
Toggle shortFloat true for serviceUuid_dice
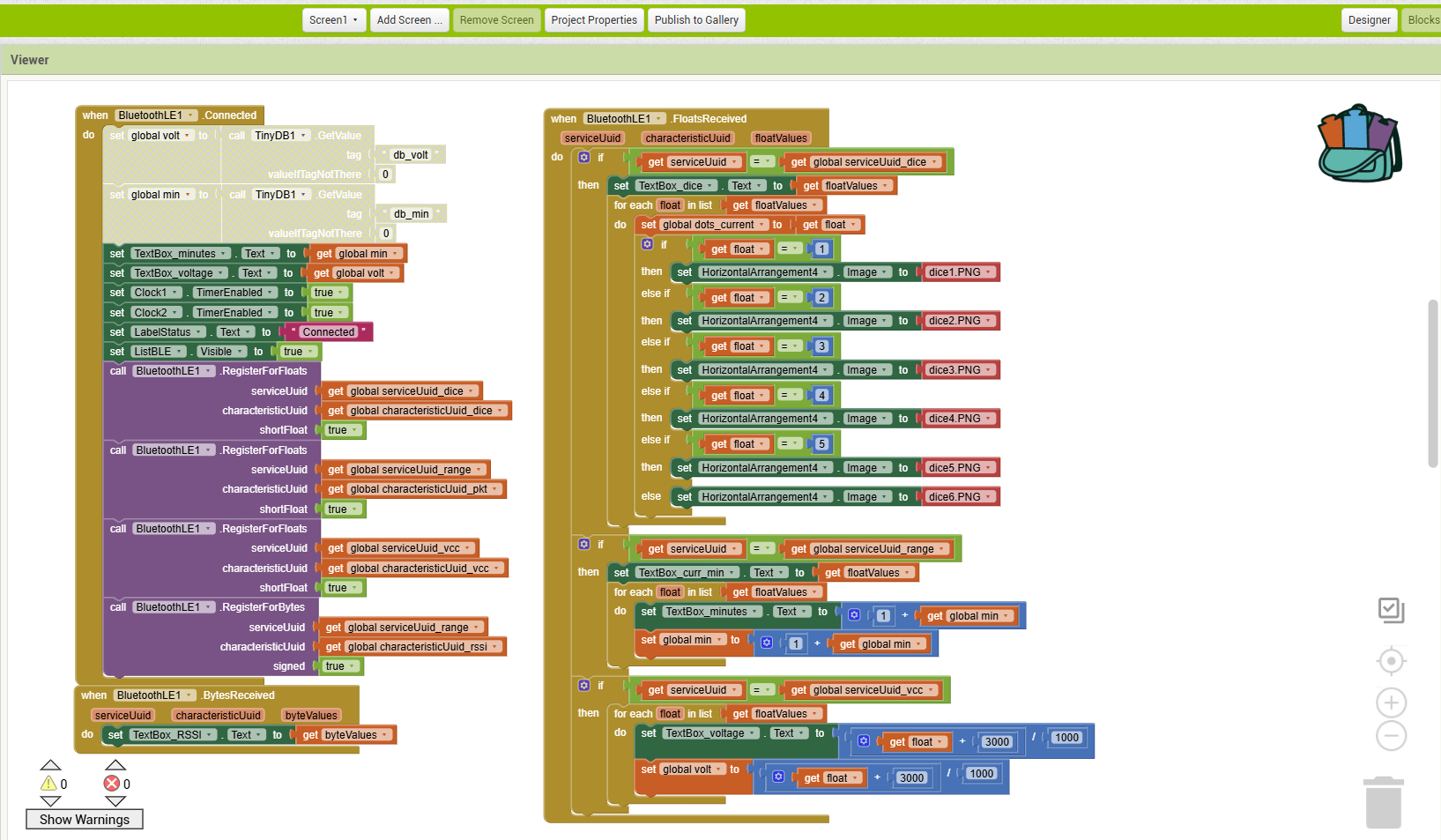tap(343, 430)
